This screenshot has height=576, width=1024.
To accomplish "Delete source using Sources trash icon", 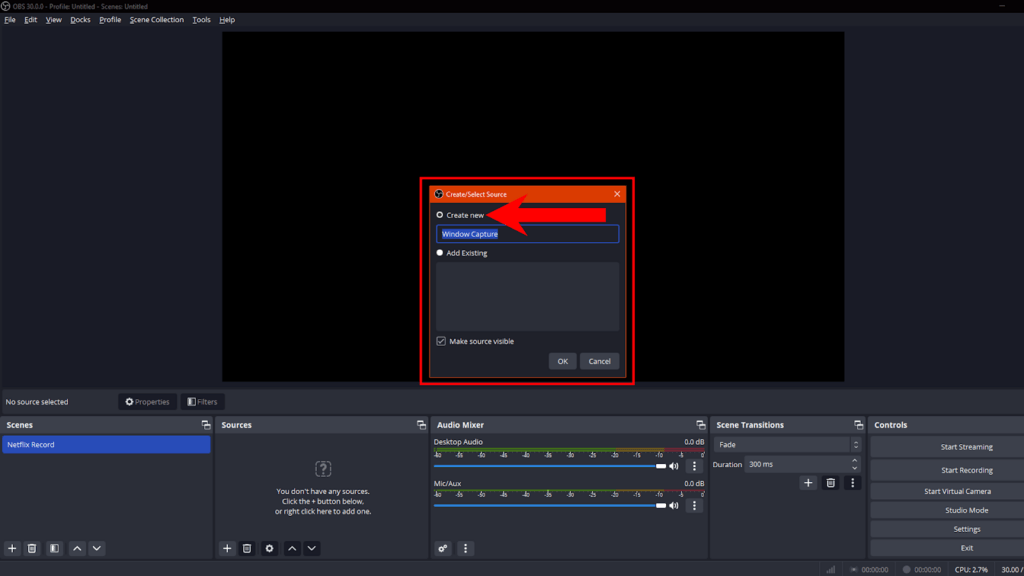I will (247, 549).
